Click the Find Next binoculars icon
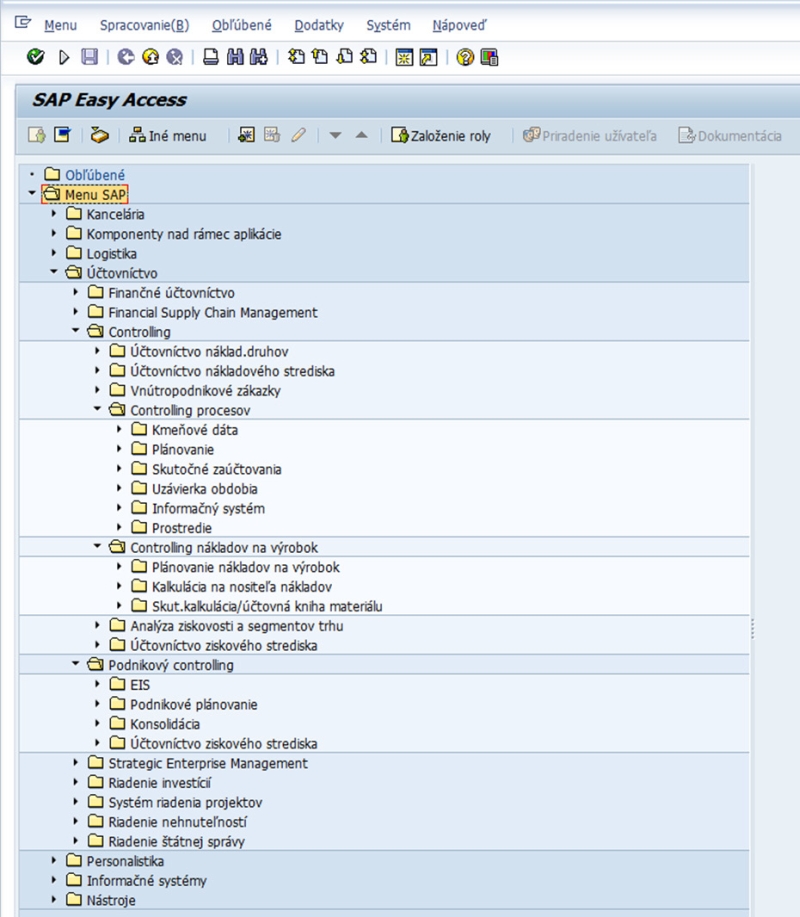Image resolution: width=800 pixels, height=917 pixels. coord(258,57)
